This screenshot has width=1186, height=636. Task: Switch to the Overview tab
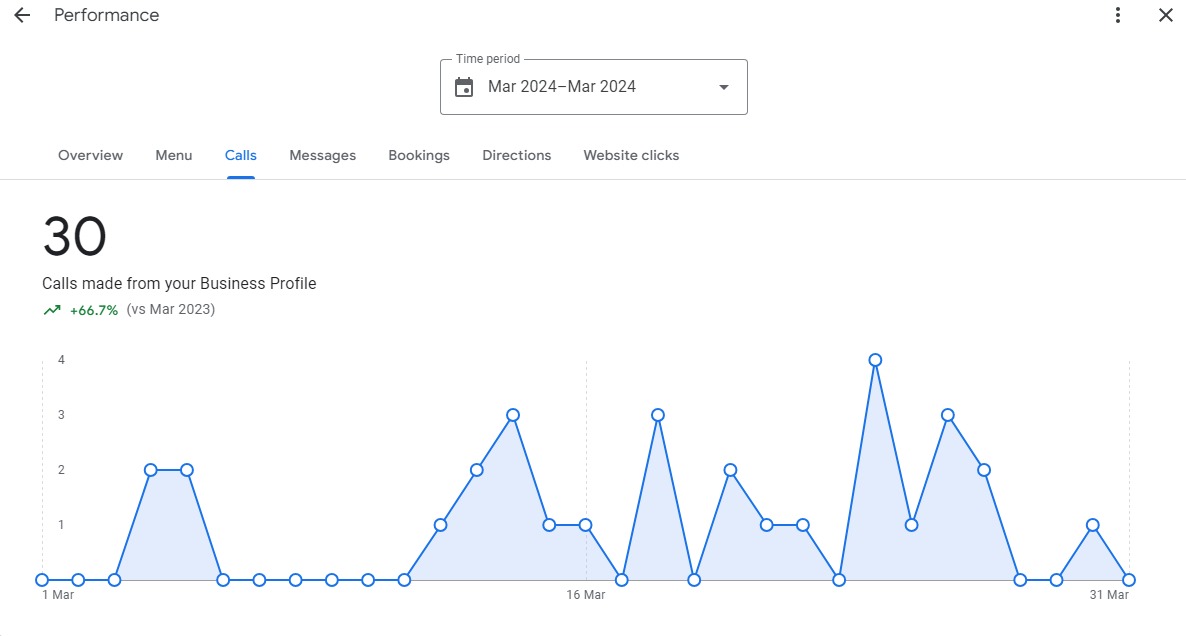pos(90,155)
